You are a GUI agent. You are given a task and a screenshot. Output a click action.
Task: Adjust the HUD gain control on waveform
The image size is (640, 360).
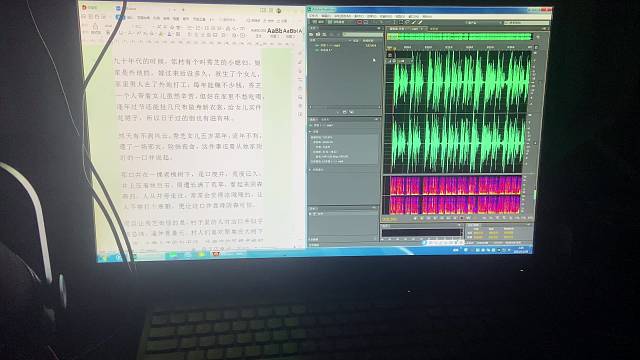(x=400, y=61)
